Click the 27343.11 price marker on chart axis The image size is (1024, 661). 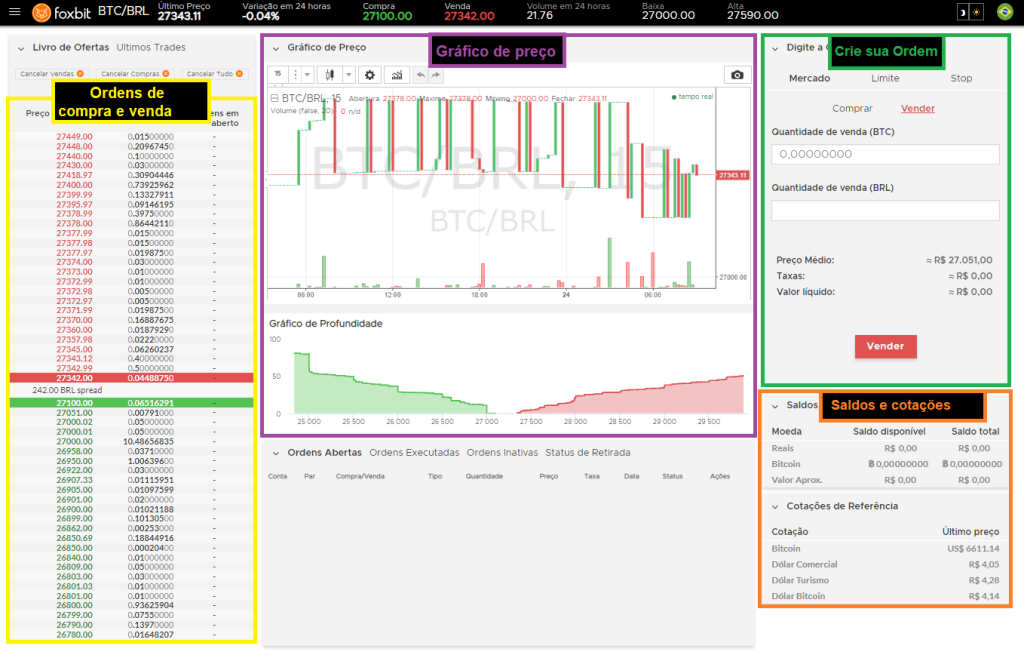pos(732,175)
